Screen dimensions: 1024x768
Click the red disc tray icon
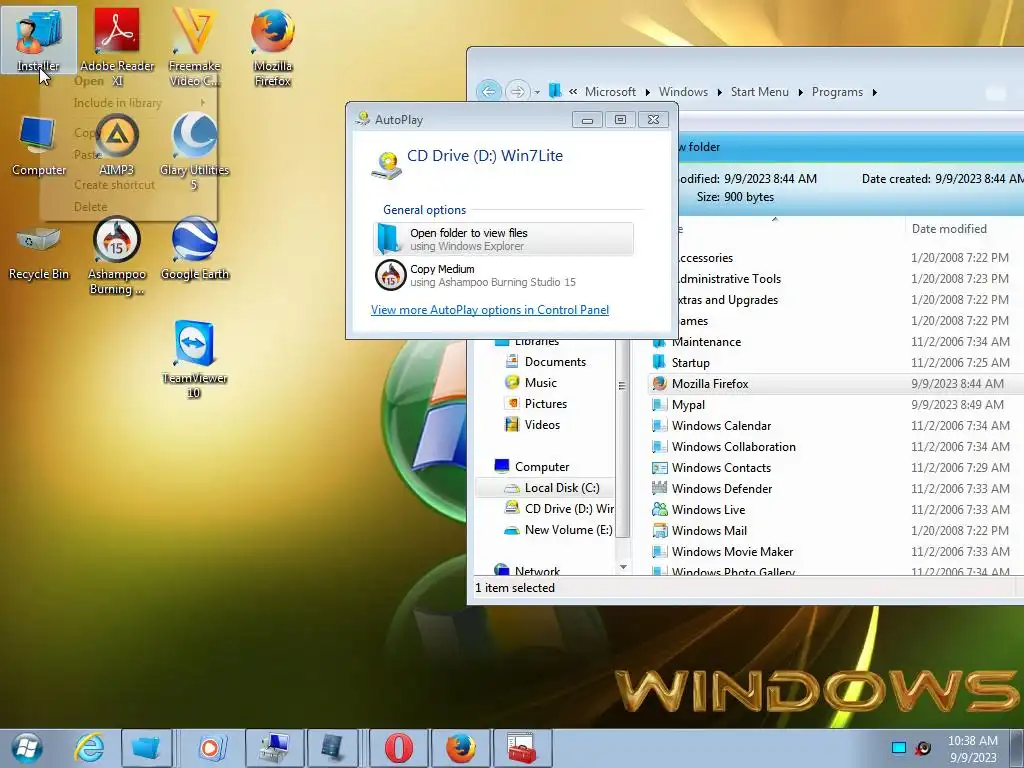(x=922, y=748)
